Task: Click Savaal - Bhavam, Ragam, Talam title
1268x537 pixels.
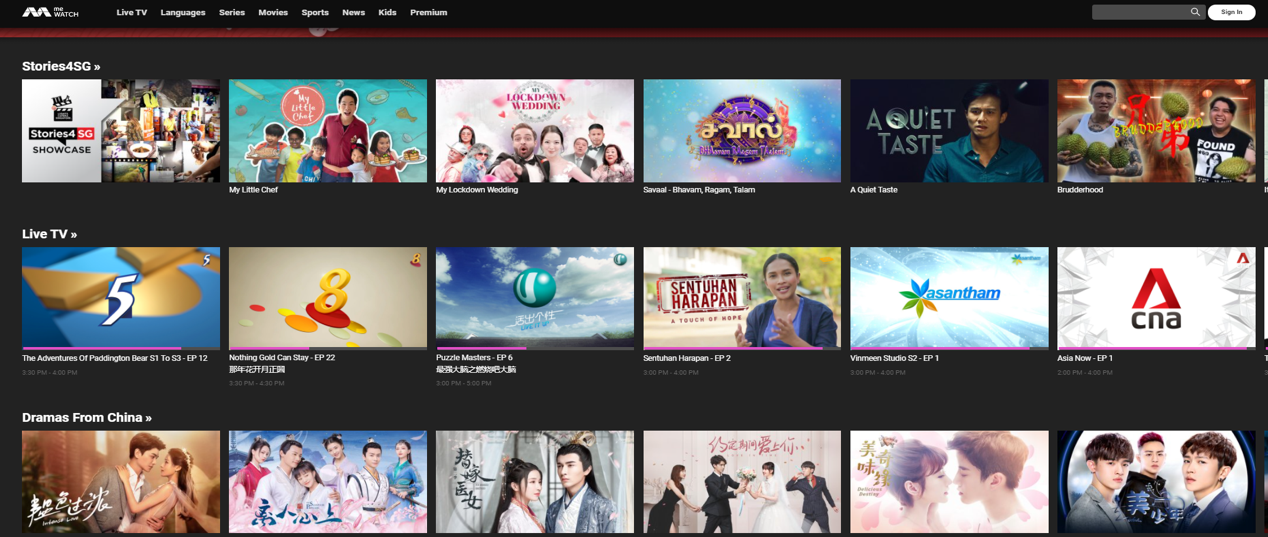Action: [699, 190]
